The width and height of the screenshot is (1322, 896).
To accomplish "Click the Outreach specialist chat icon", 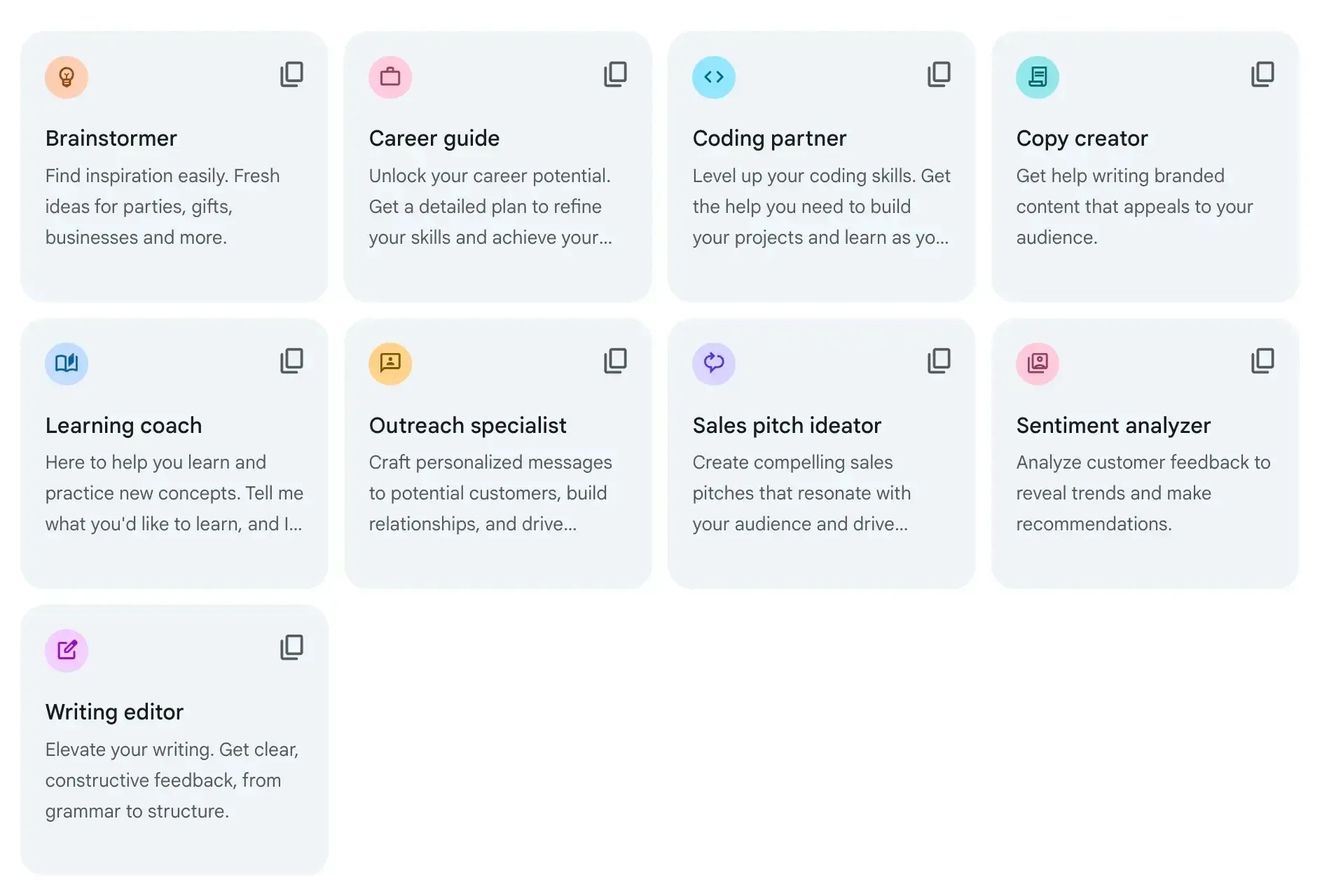I will coord(390,364).
